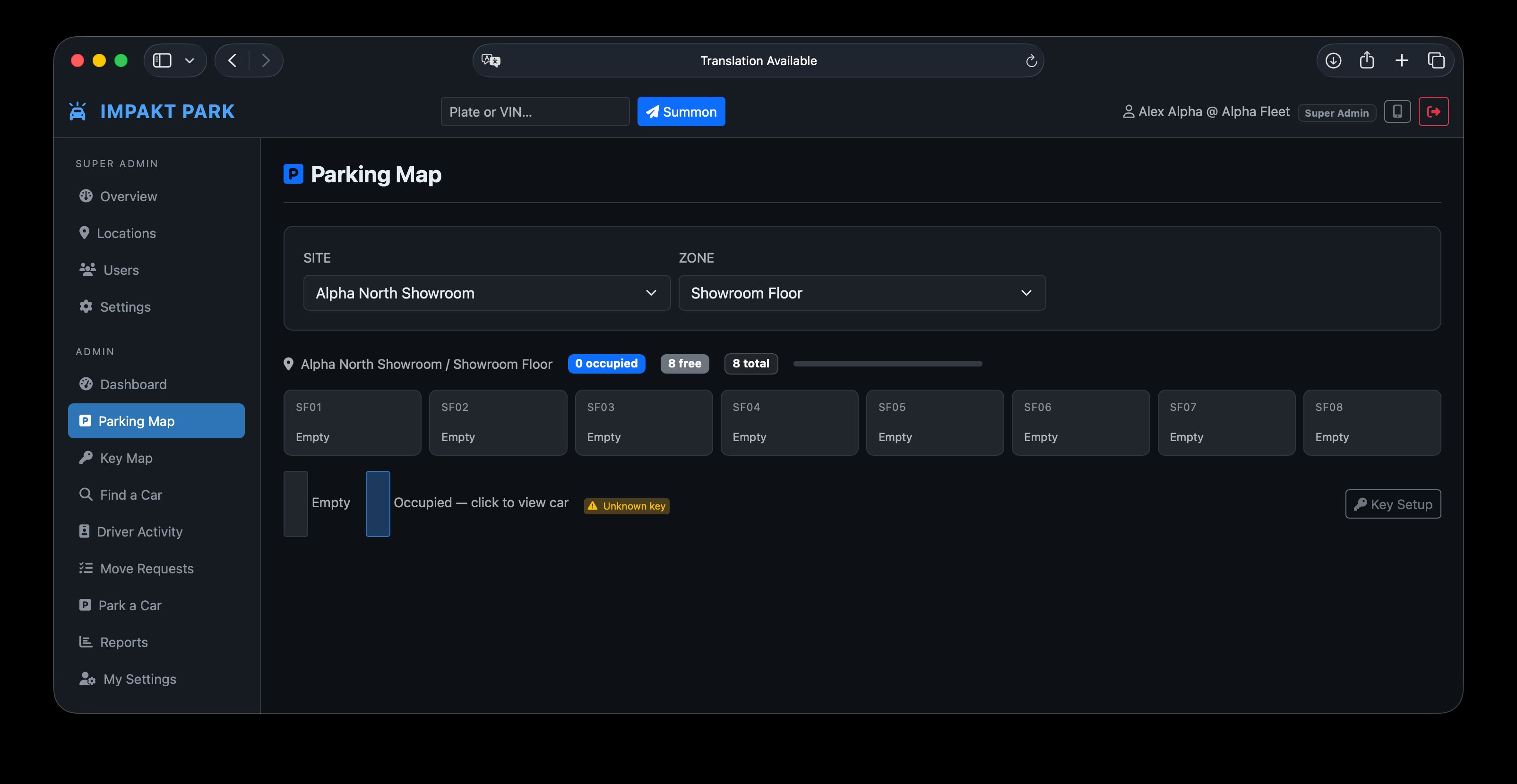The height and width of the screenshot is (784, 1517).
Task: Click the user profile icon beside Alex Alpha
Action: (1129, 111)
